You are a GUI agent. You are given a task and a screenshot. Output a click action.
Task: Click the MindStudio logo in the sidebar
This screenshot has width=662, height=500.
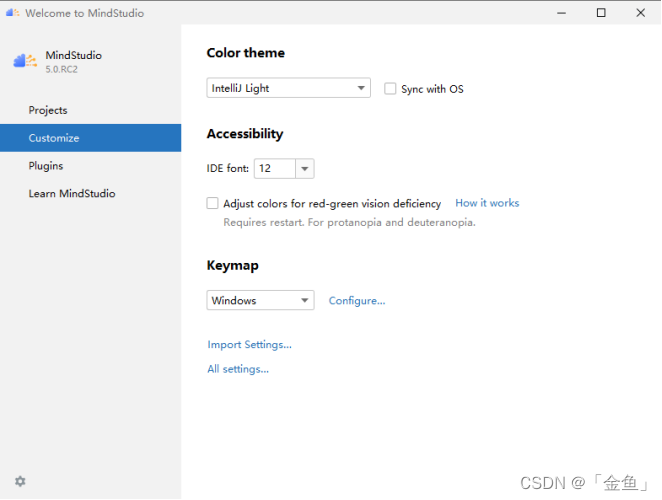coord(25,61)
